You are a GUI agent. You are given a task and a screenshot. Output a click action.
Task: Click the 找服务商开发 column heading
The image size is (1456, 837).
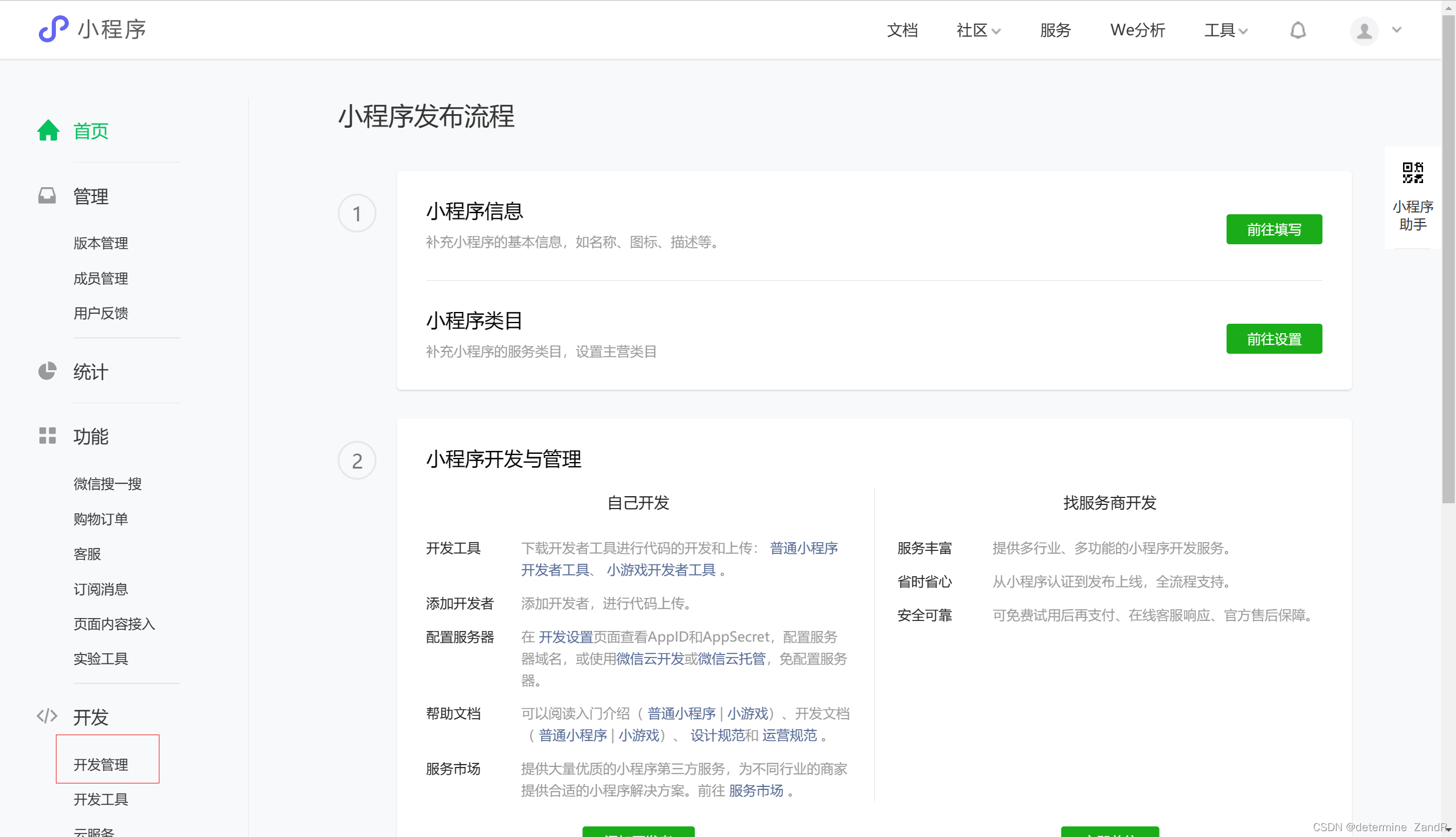pos(1110,503)
